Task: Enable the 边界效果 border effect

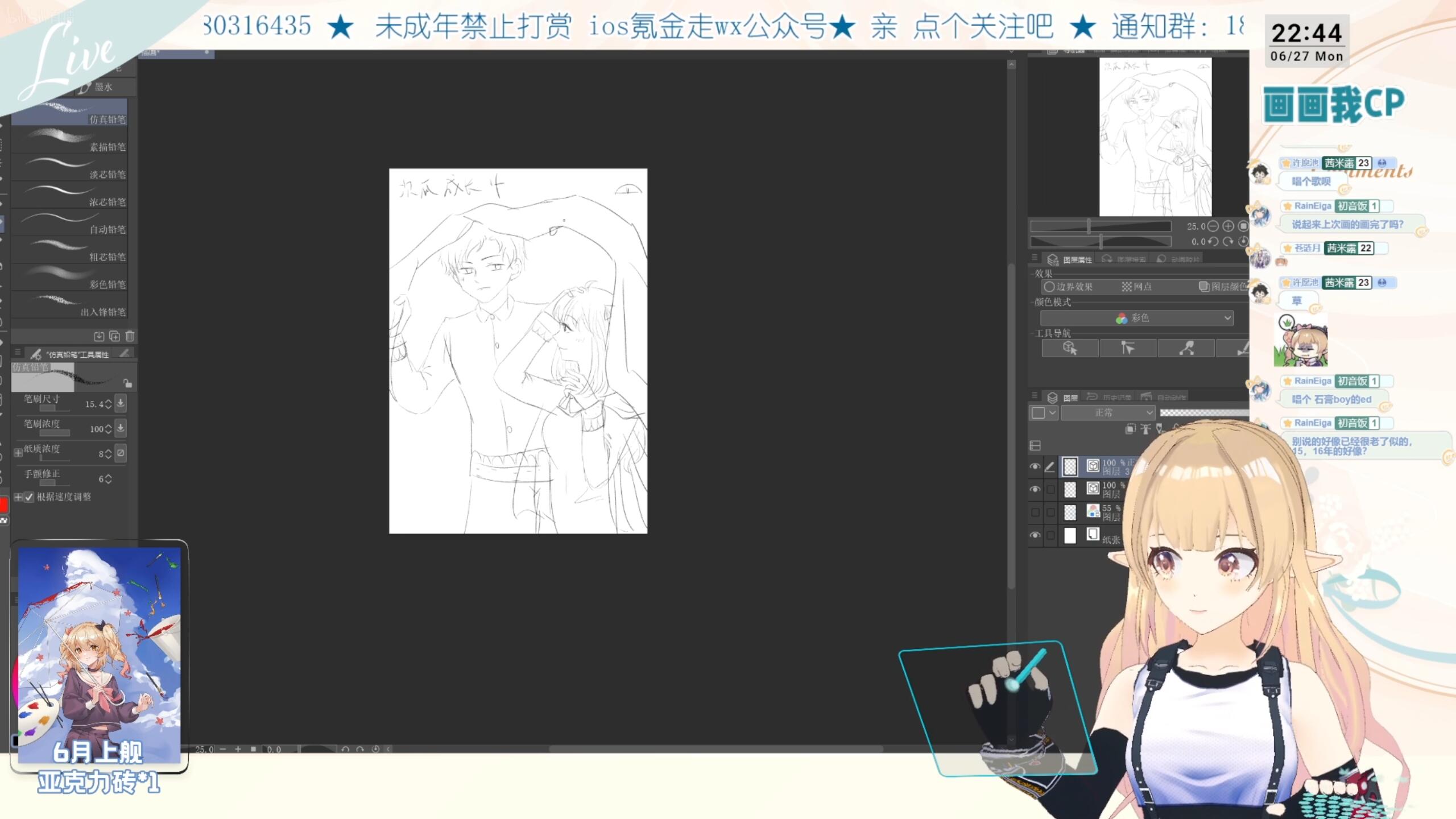Action: (1068, 287)
